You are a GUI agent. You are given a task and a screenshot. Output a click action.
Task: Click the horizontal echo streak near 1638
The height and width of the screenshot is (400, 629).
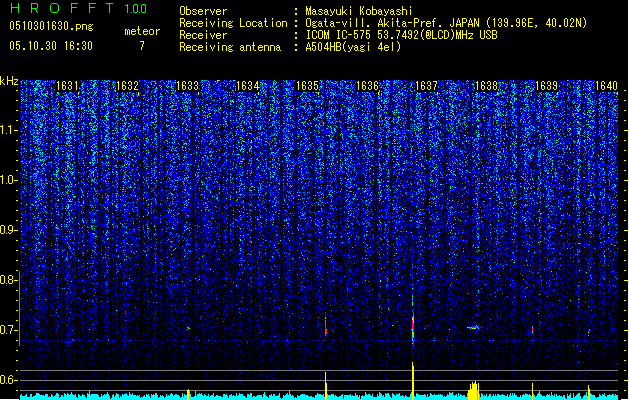point(473,327)
